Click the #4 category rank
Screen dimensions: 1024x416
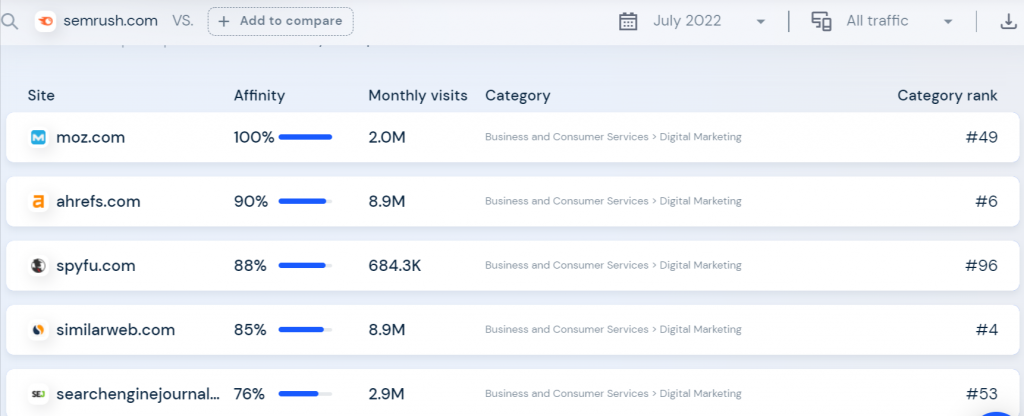[987, 330]
